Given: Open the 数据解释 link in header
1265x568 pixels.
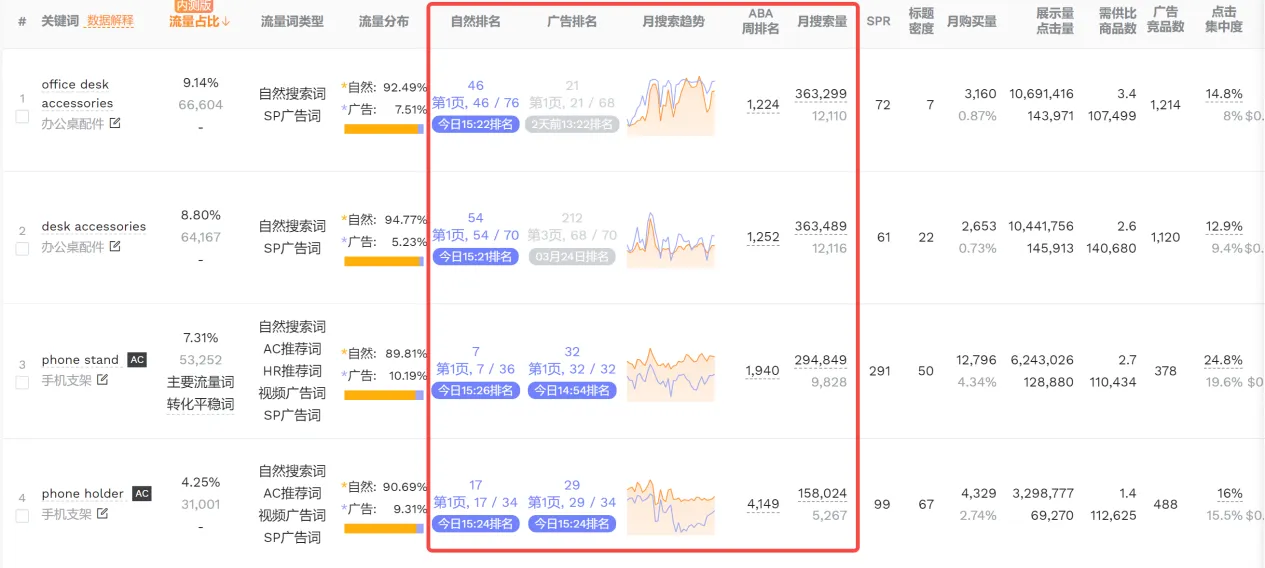Looking at the screenshot, I should pyautogui.click(x=110, y=21).
